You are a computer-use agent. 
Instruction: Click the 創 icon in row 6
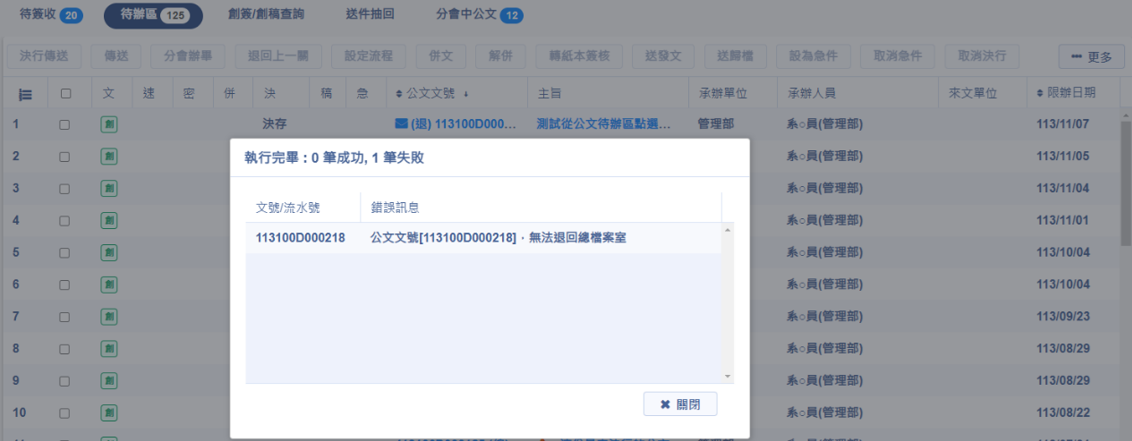coord(109,284)
